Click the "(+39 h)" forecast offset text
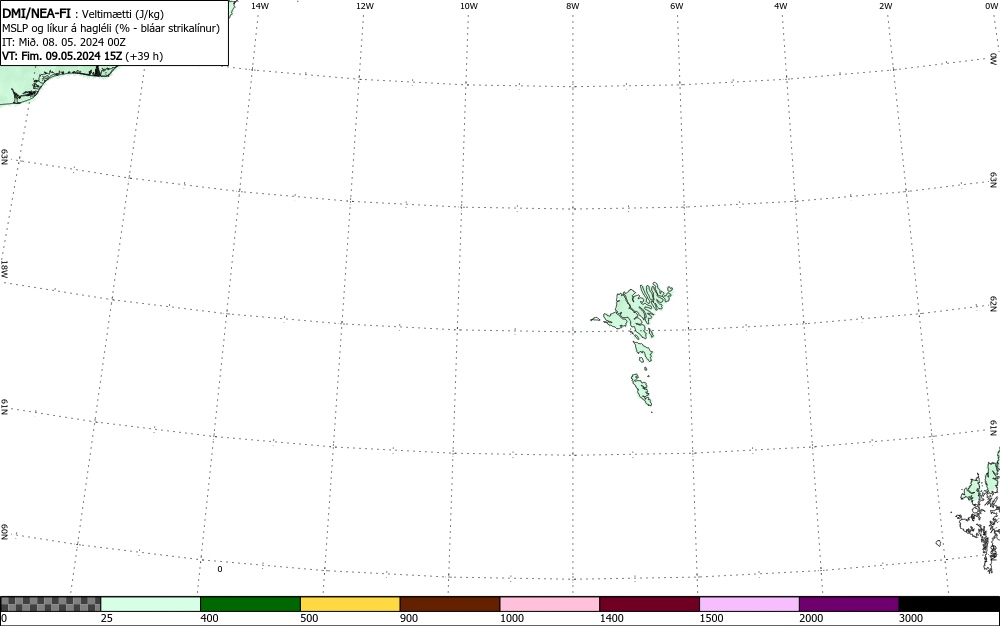The height and width of the screenshot is (626, 1000). [x=144, y=56]
